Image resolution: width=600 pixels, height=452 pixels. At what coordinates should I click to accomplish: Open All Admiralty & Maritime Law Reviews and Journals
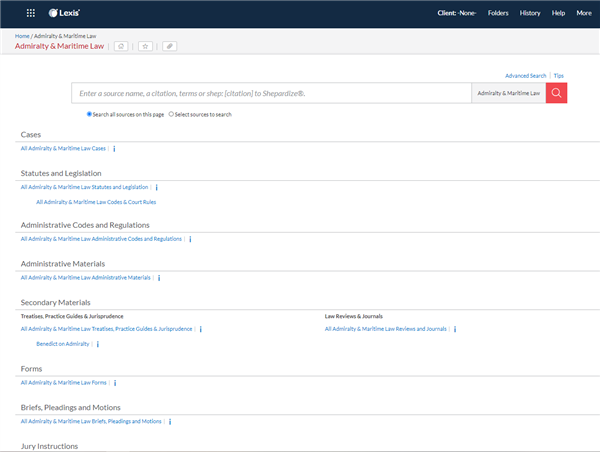tap(386, 329)
